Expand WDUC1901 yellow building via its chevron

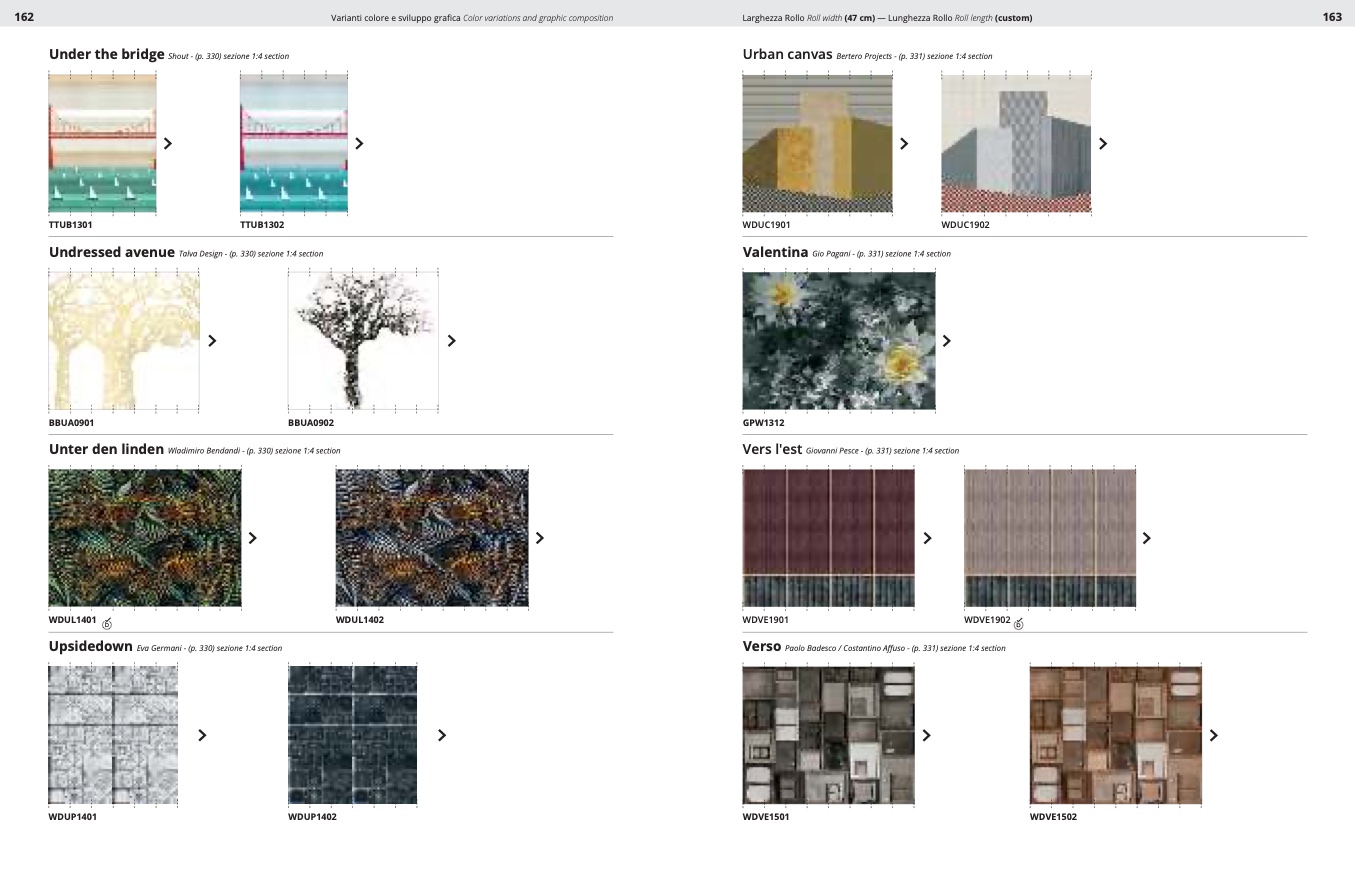(x=904, y=144)
